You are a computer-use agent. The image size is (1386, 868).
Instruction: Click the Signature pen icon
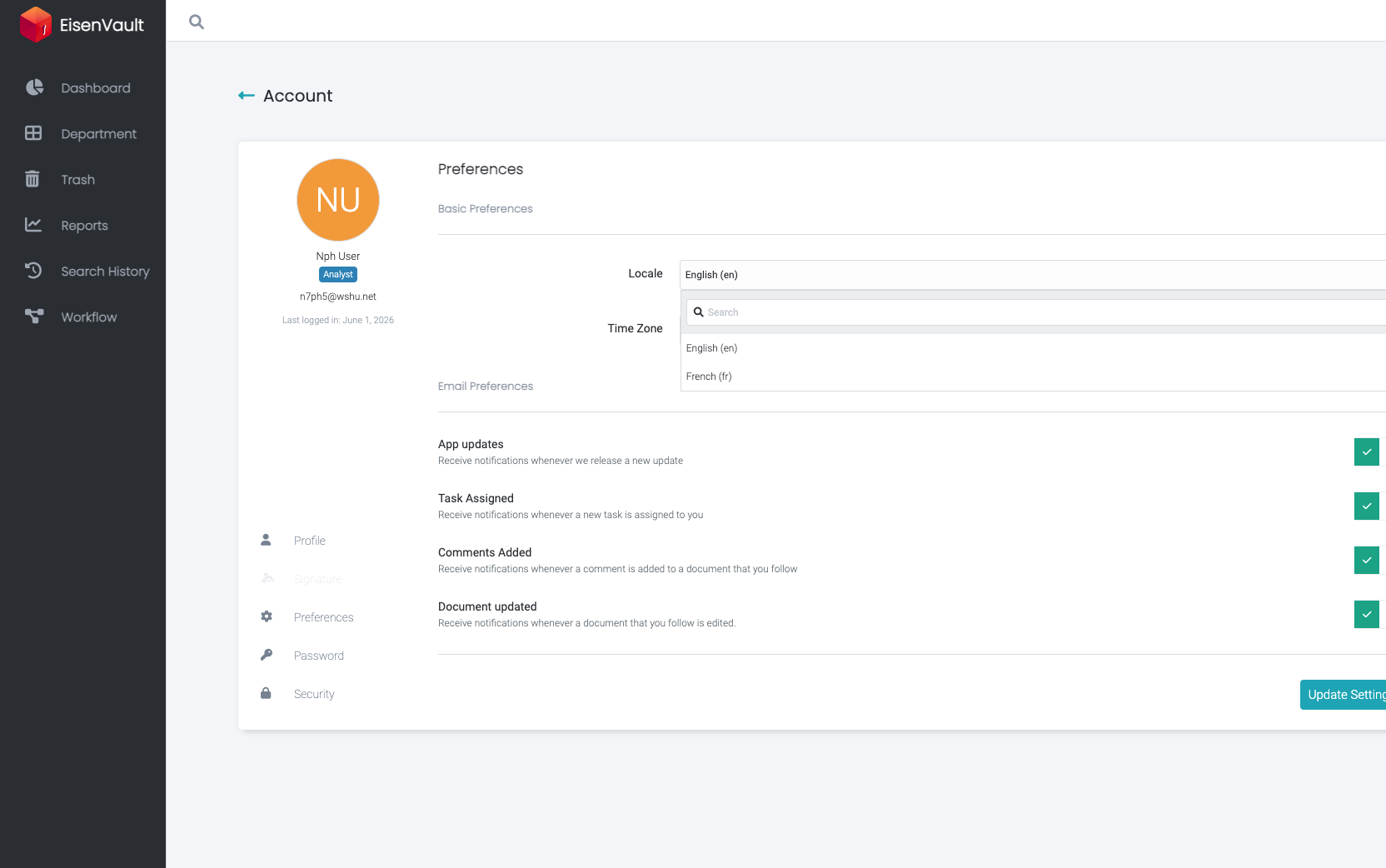tap(268, 578)
